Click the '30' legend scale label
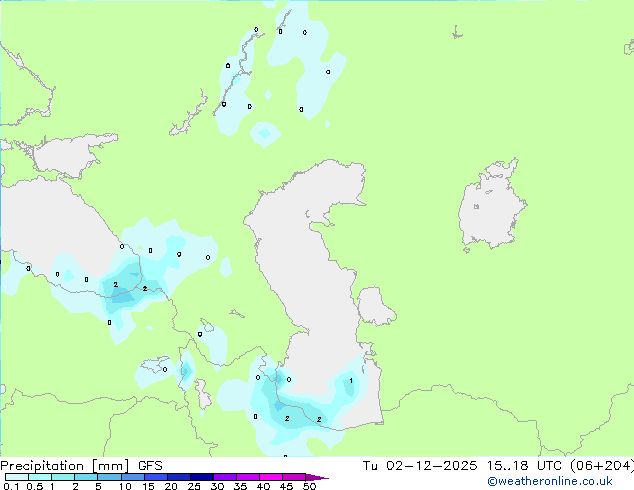The width and height of the screenshot is (634, 490). (x=217, y=486)
